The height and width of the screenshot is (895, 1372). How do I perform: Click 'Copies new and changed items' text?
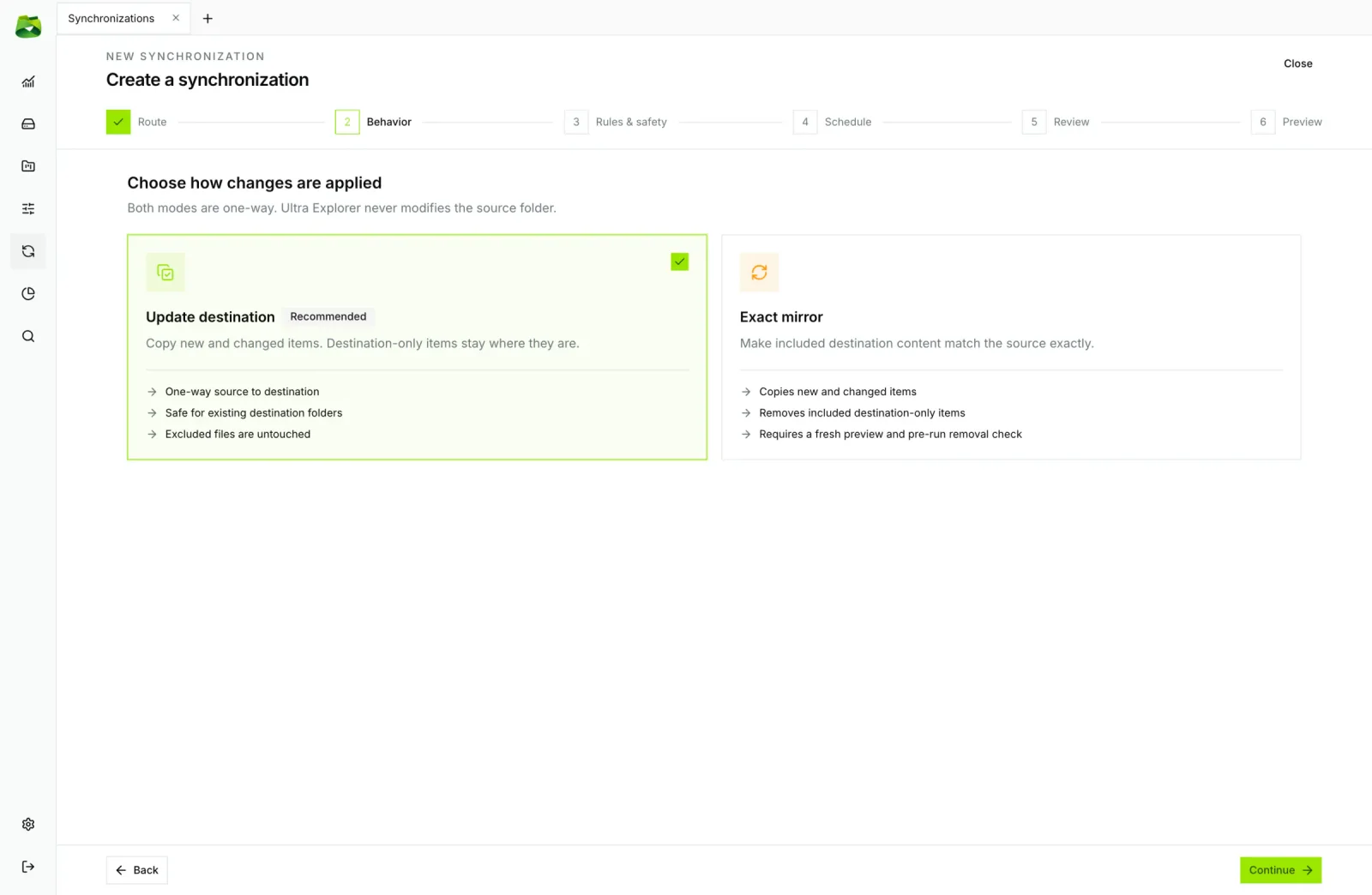click(838, 392)
